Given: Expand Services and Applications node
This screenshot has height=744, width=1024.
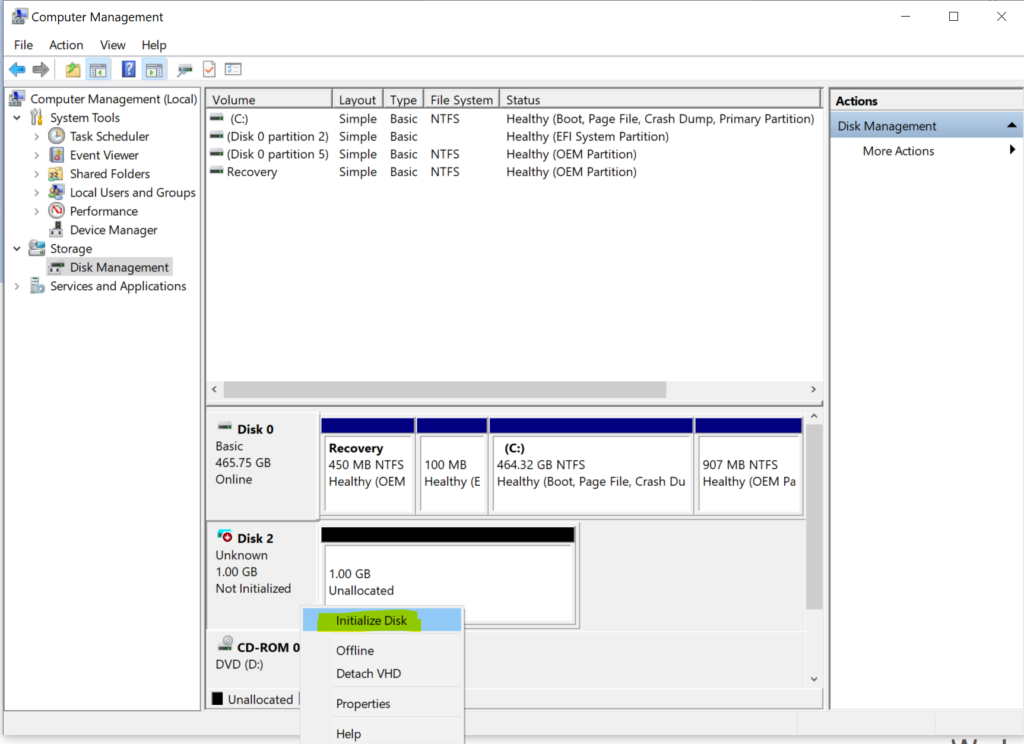Looking at the screenshot, I should 17,286.
